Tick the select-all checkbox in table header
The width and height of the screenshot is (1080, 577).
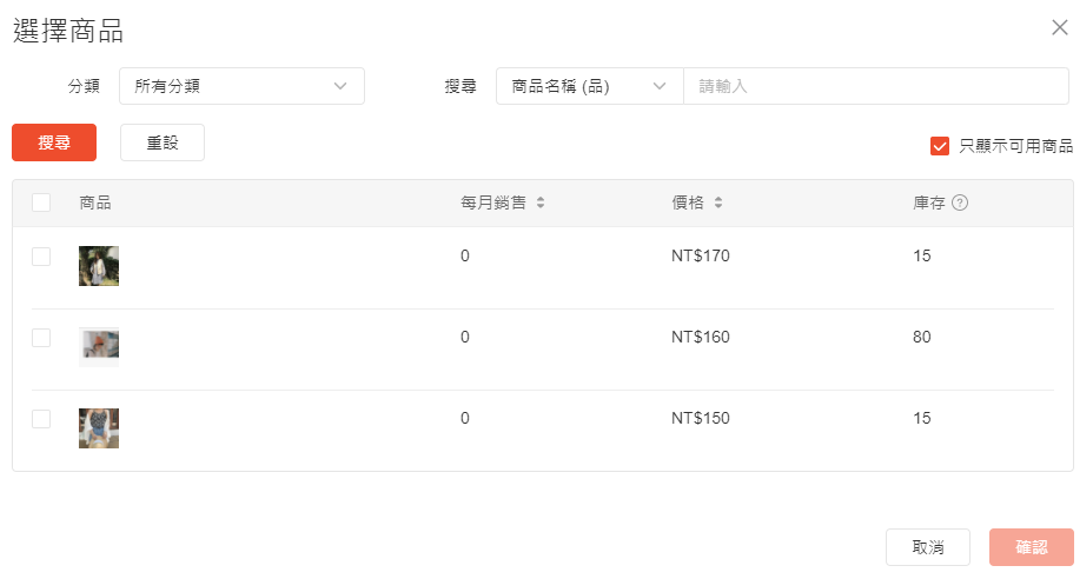[41, 203]
